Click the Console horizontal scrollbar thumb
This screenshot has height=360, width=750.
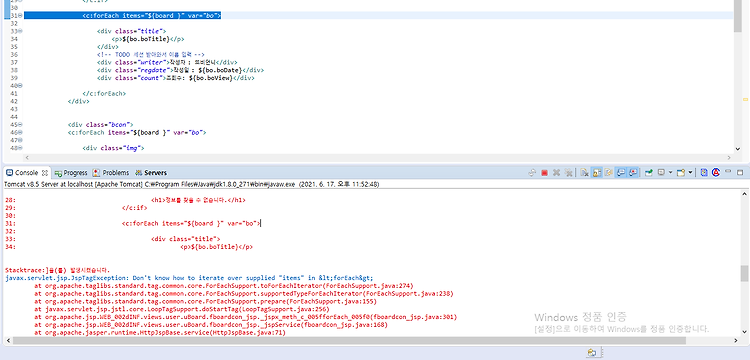tap(349, 340)
